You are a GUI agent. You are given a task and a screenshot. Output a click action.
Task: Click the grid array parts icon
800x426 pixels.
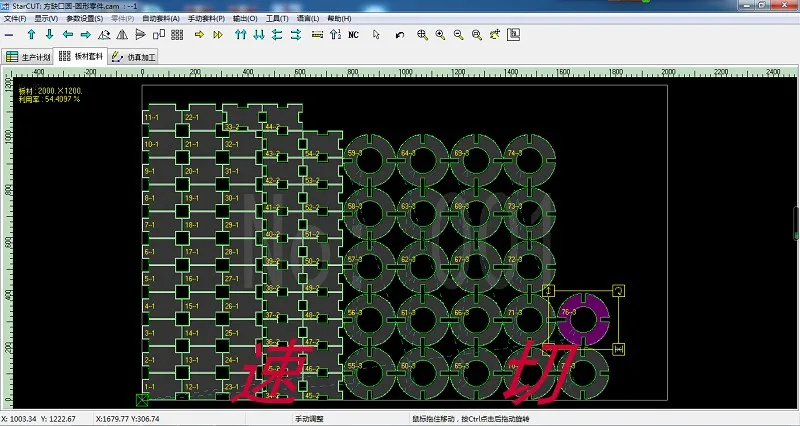(x=176, y=34)
